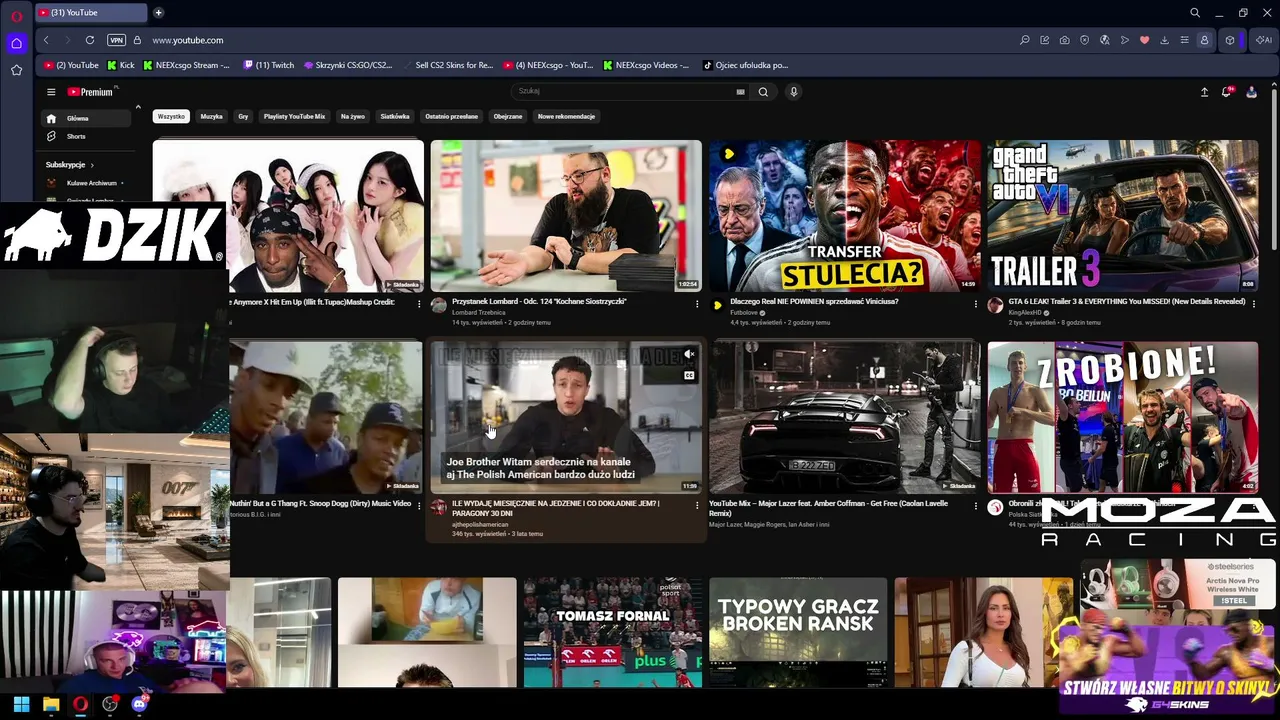Open the on-screen keyboard in the search box
The height and width of the screenshot is (720, 1280).
[740, 92]
